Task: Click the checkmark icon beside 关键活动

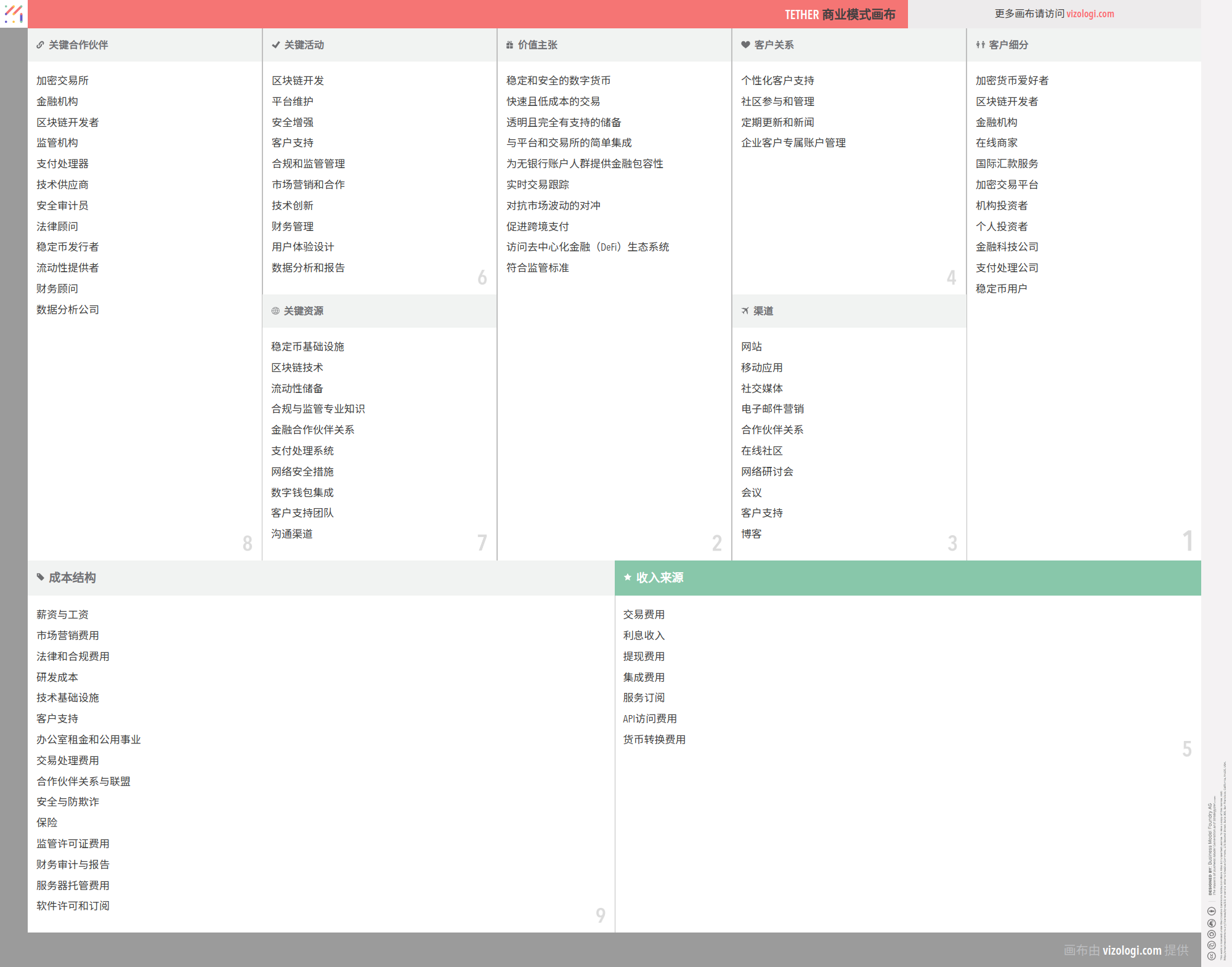Action: (x=276, y=45)
